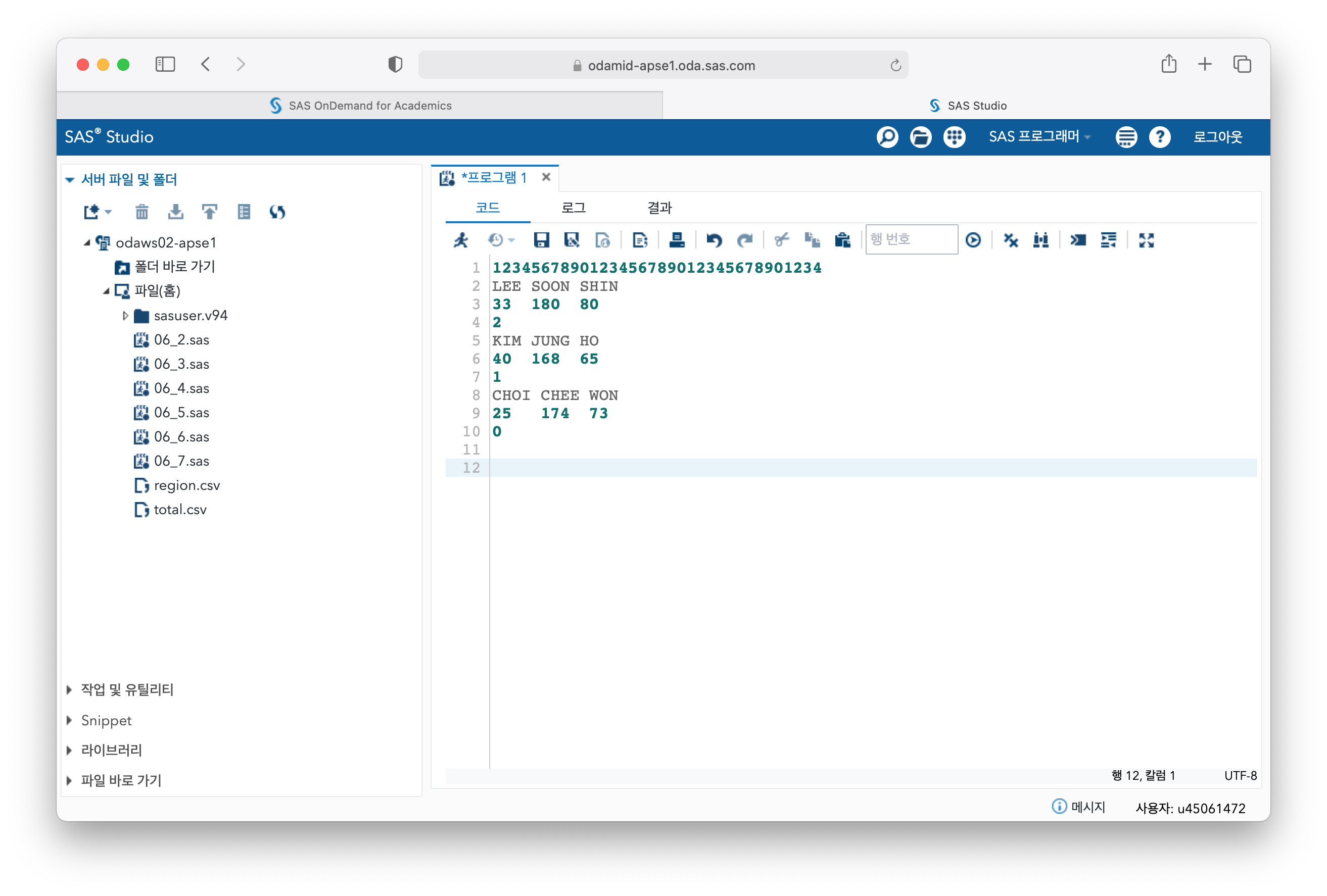
Task: Open the help question mark icon
Action: [1159, 137]
